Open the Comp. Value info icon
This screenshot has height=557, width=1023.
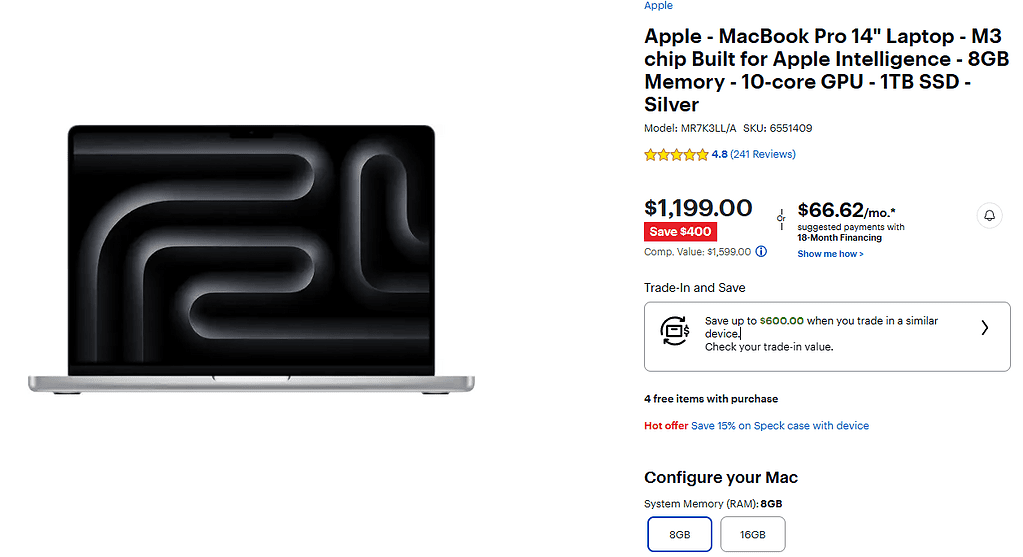click(761, 252)
